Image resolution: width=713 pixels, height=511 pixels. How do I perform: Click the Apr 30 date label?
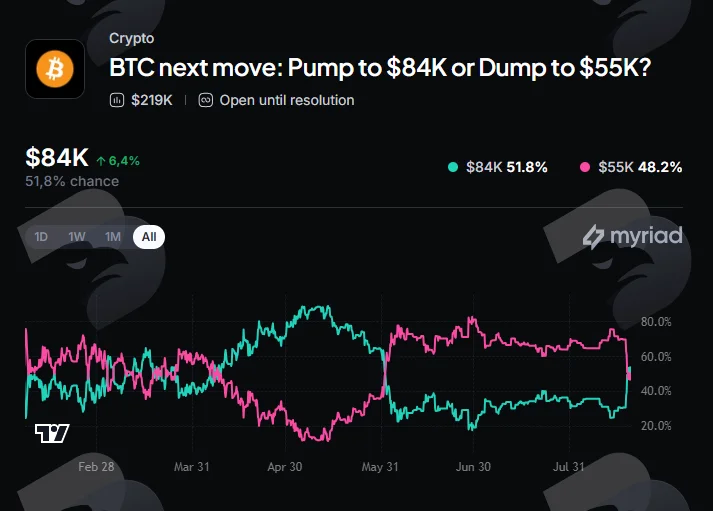click(285, 467)
